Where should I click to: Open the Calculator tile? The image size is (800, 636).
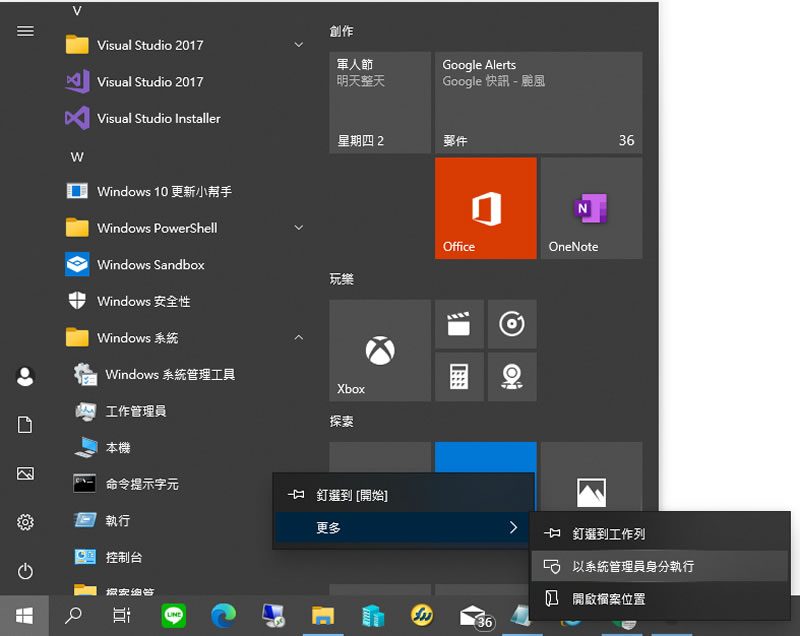pyautogui.click(x=459, y=377)
